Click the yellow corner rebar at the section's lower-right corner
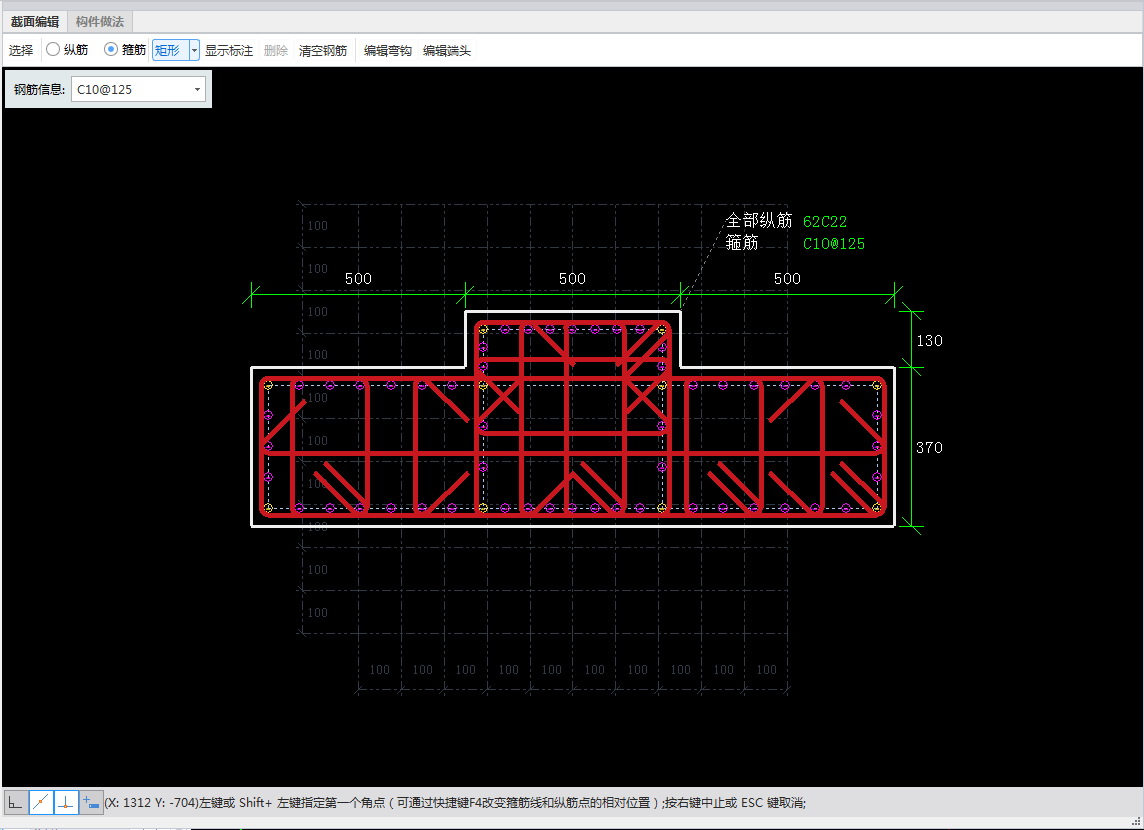The width and height of the screenshot is (1144, 830). point(877,508)
